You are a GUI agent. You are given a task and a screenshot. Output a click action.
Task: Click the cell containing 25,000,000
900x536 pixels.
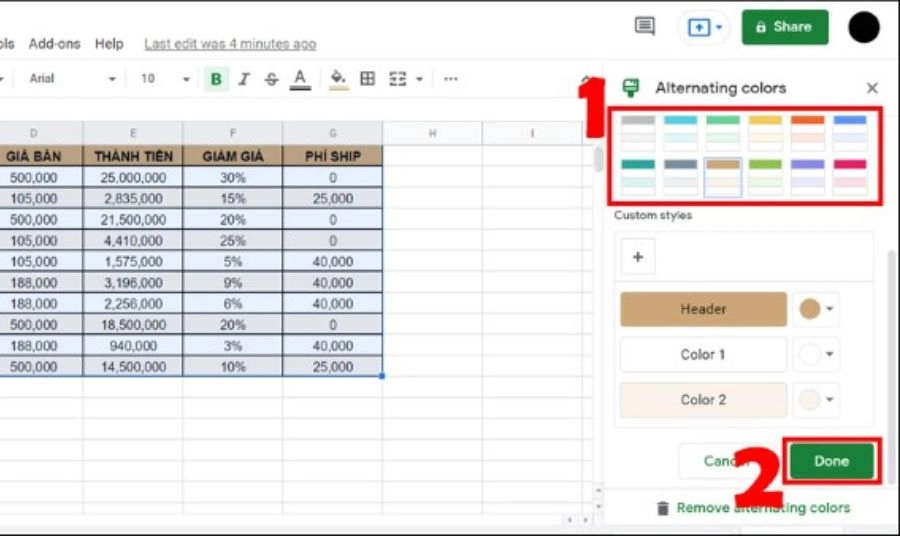[133, 177]
